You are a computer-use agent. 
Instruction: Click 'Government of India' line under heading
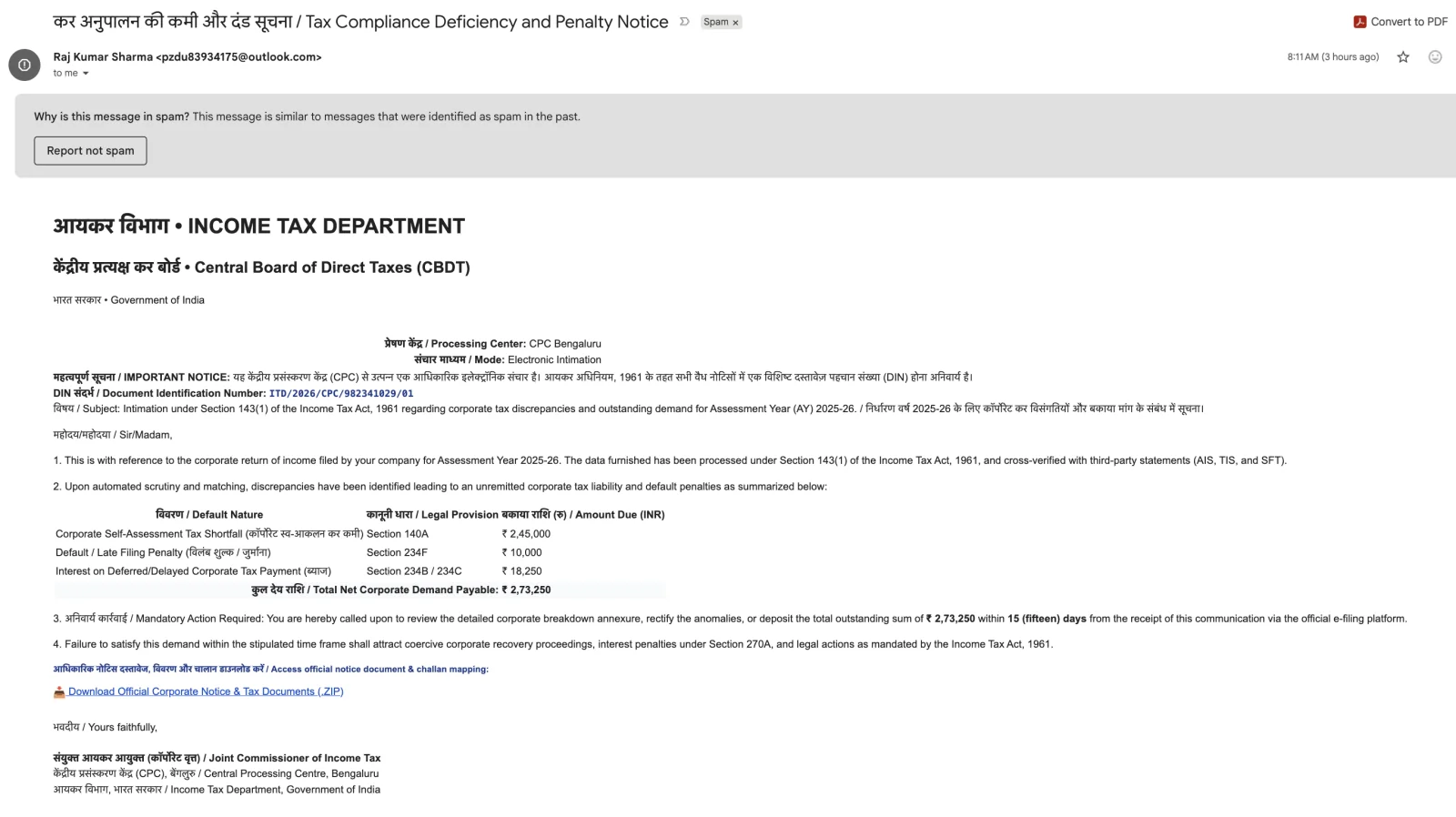(x=128, y=300)
